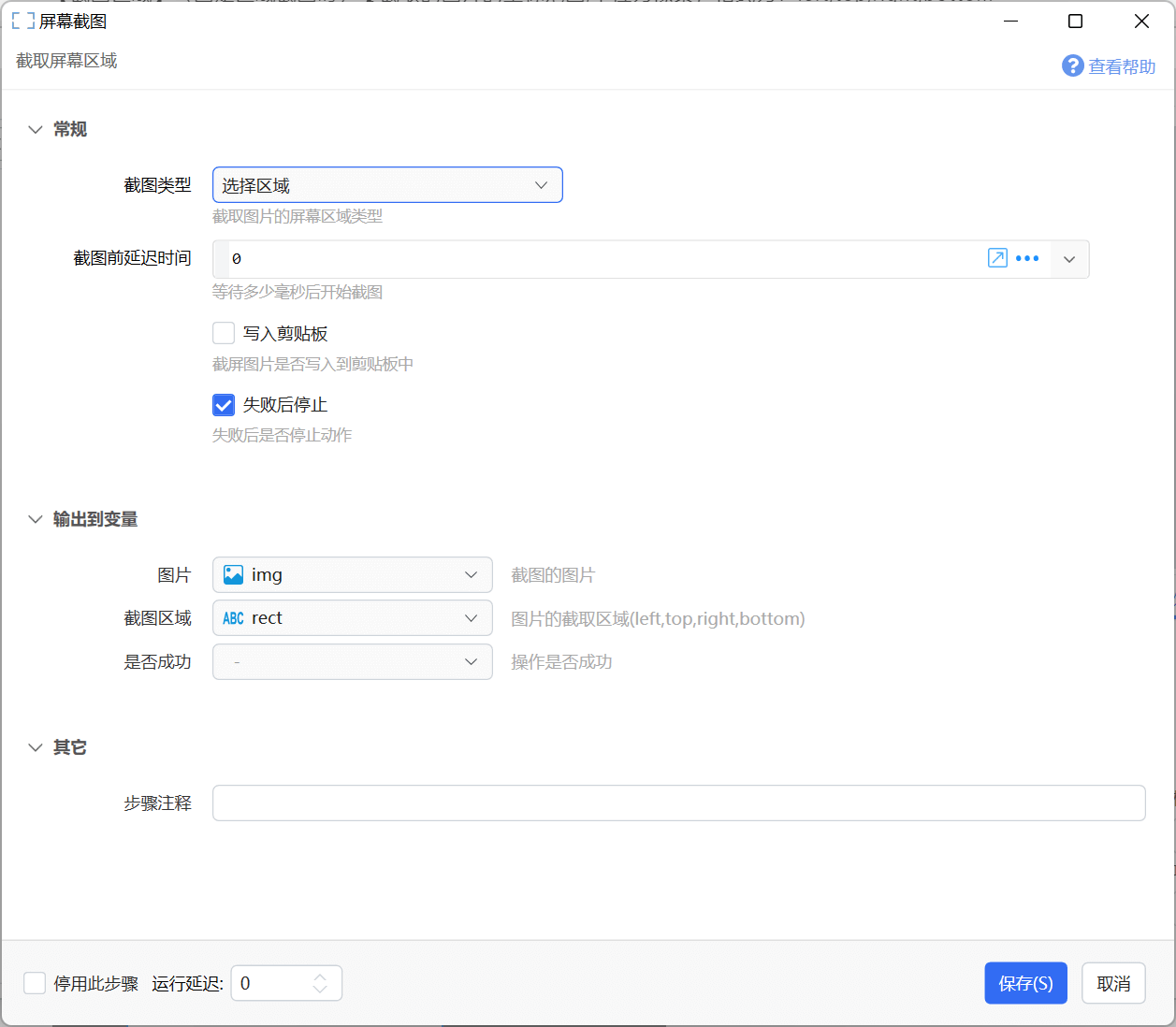Viewport: 1176px width, 1027px height.
Task: Expand the 截图前延迟时间 dropdown arrow
Action: click(1069, 259)
